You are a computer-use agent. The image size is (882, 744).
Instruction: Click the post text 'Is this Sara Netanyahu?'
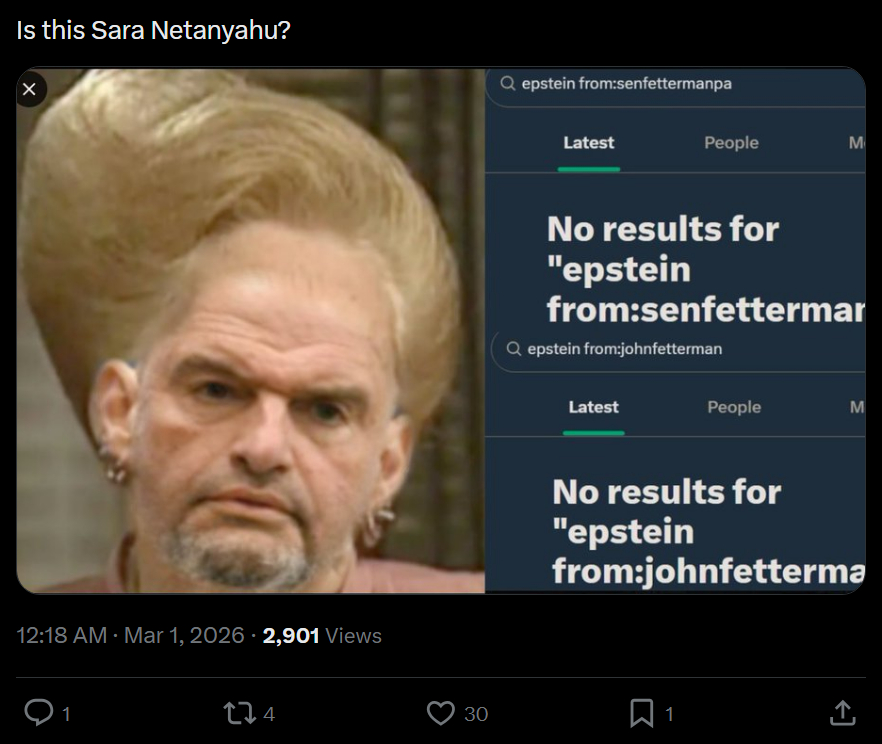click(x=153, y=30)
